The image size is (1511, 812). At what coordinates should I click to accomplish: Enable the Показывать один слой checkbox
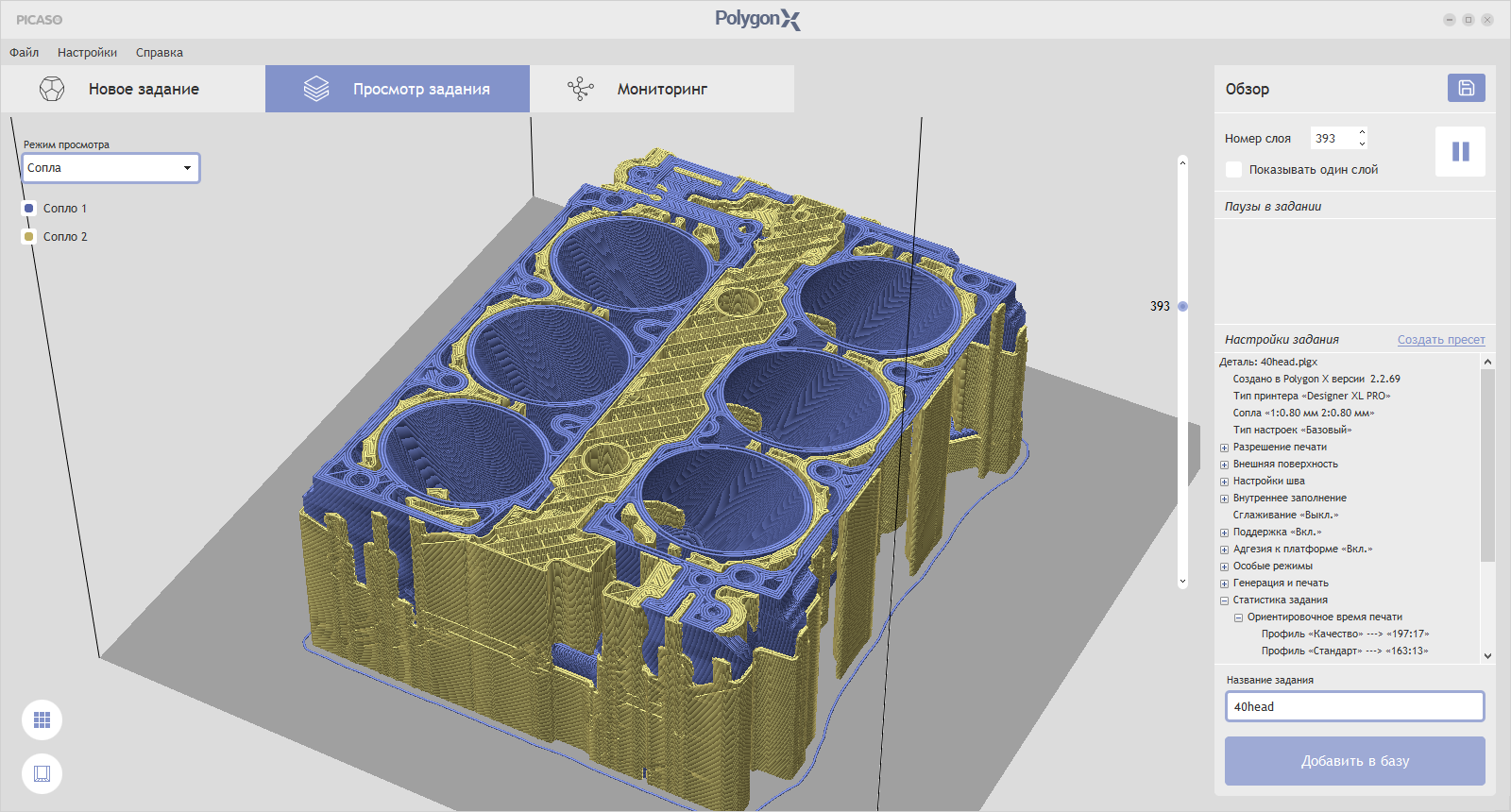pos(1233,170)
